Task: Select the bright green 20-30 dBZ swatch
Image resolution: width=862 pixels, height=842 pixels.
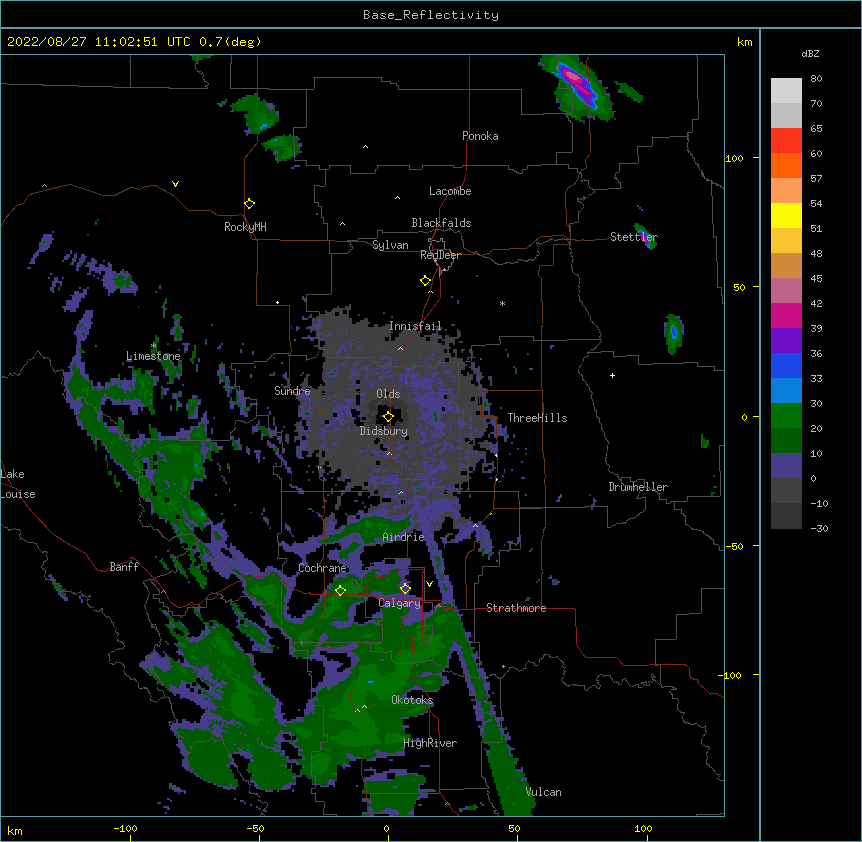Action: point(786,416)
